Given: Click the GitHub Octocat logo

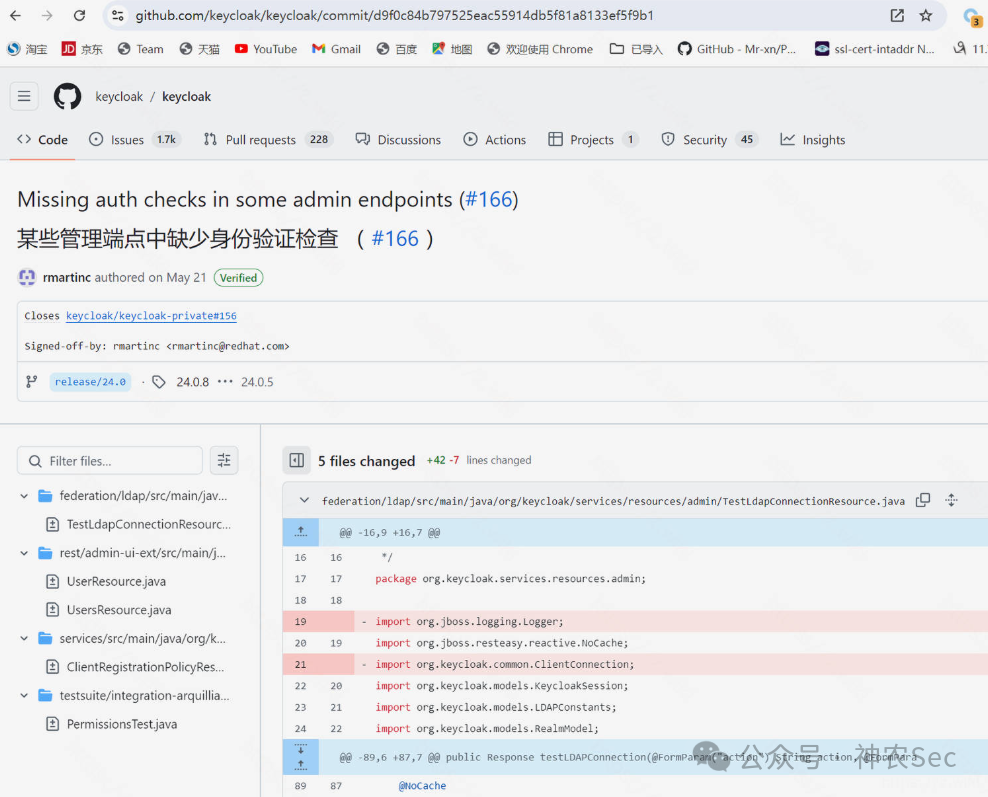Looking at the screenshot, I should [67, 96].
